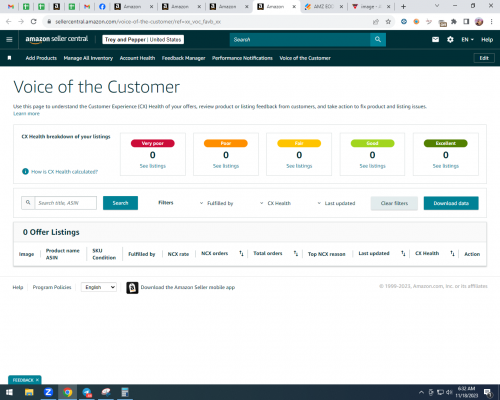The width and height of the screenshot is (500, 400).
Task: Open the messages envelope icon
Action: point(435,39)
